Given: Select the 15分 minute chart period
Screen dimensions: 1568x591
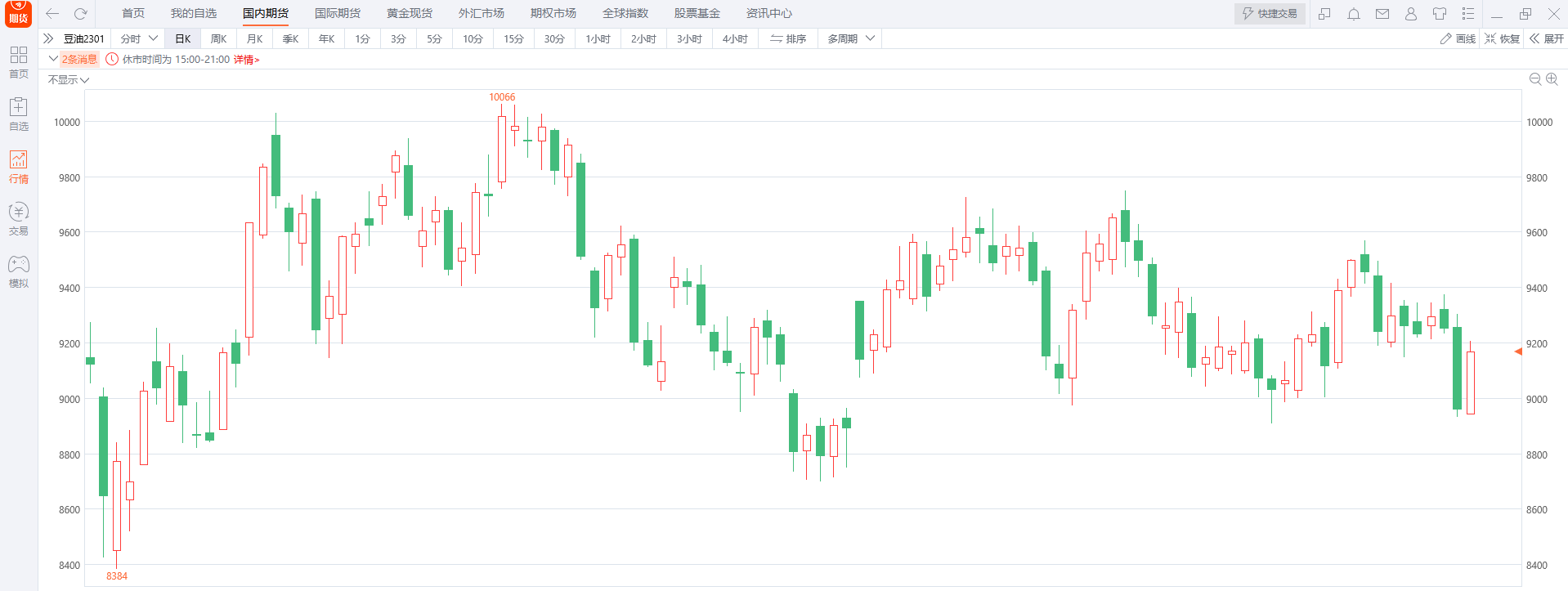Looking at the screenshot, I should (513, 38).
